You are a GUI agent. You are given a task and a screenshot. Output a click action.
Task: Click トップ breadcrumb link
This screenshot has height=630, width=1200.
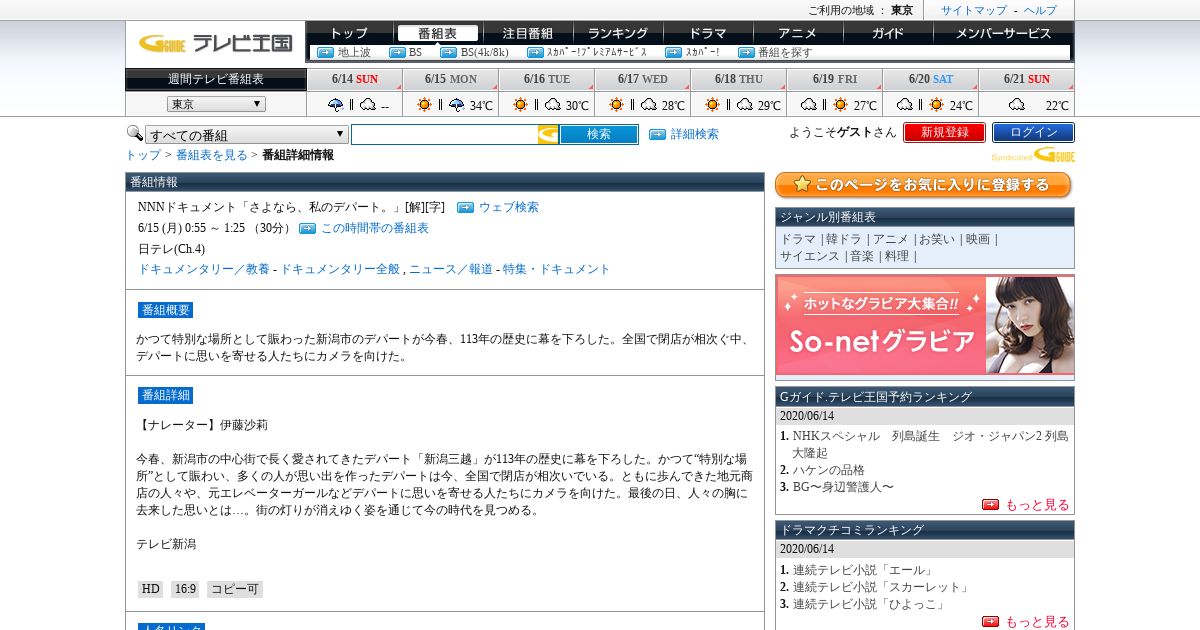[143, 155]
